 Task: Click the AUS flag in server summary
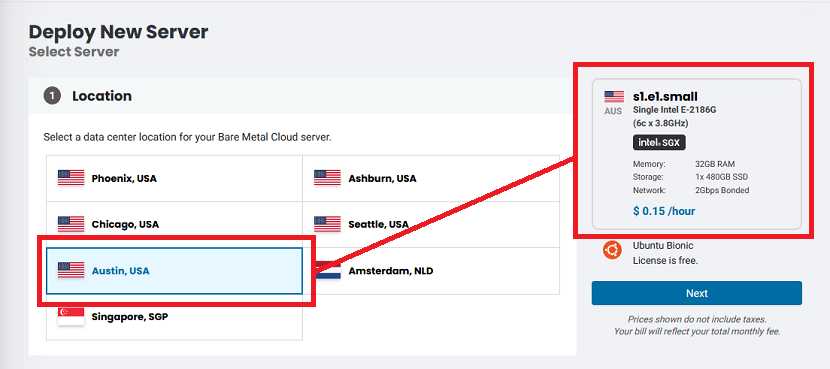614,96
